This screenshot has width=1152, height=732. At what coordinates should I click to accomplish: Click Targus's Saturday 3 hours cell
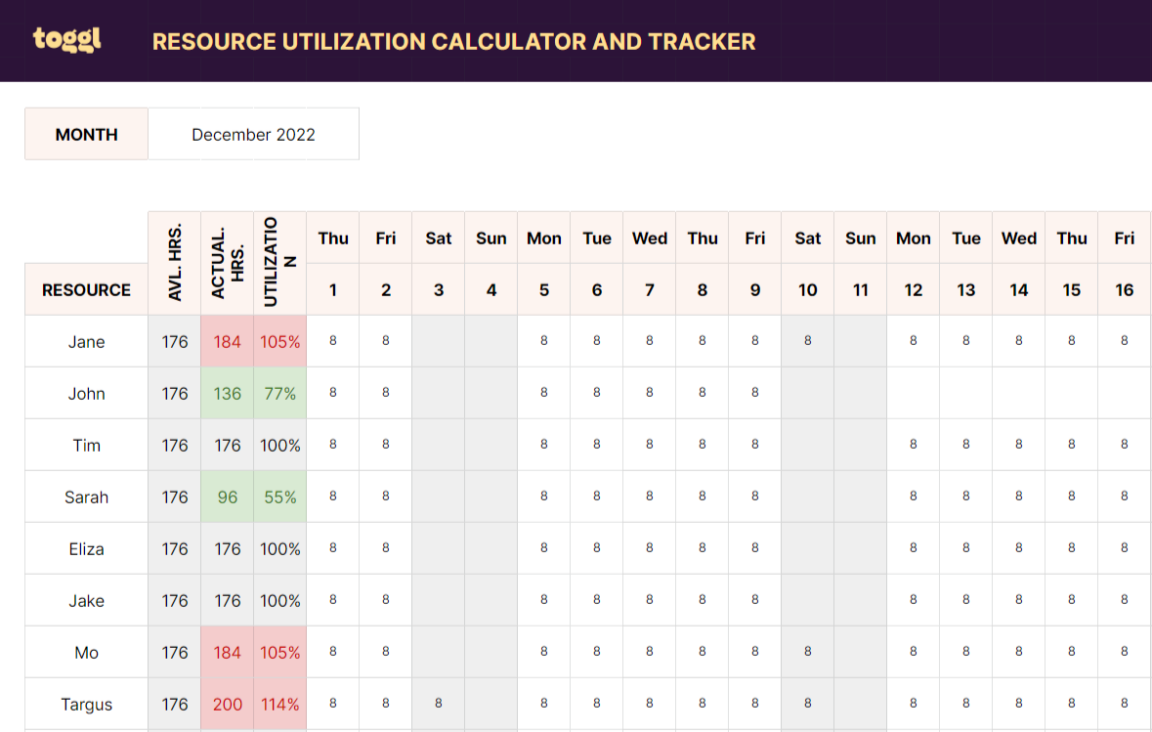[x=438, y=703]
